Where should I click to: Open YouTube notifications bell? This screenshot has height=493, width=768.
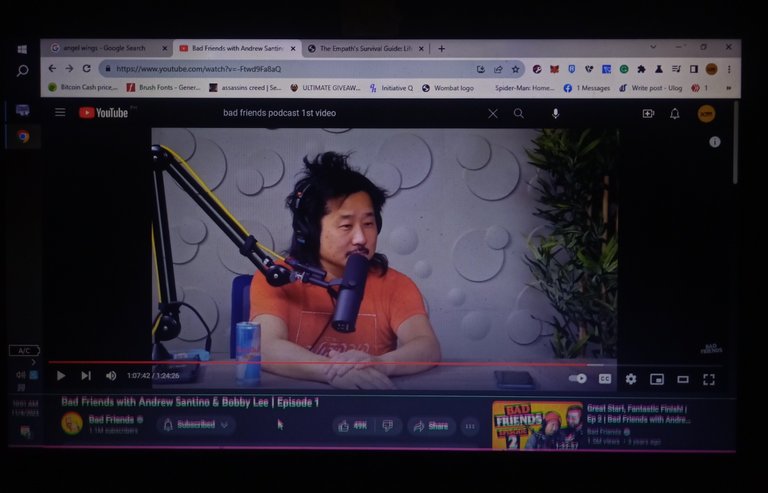pyautogui.click(x=674, y=114)
